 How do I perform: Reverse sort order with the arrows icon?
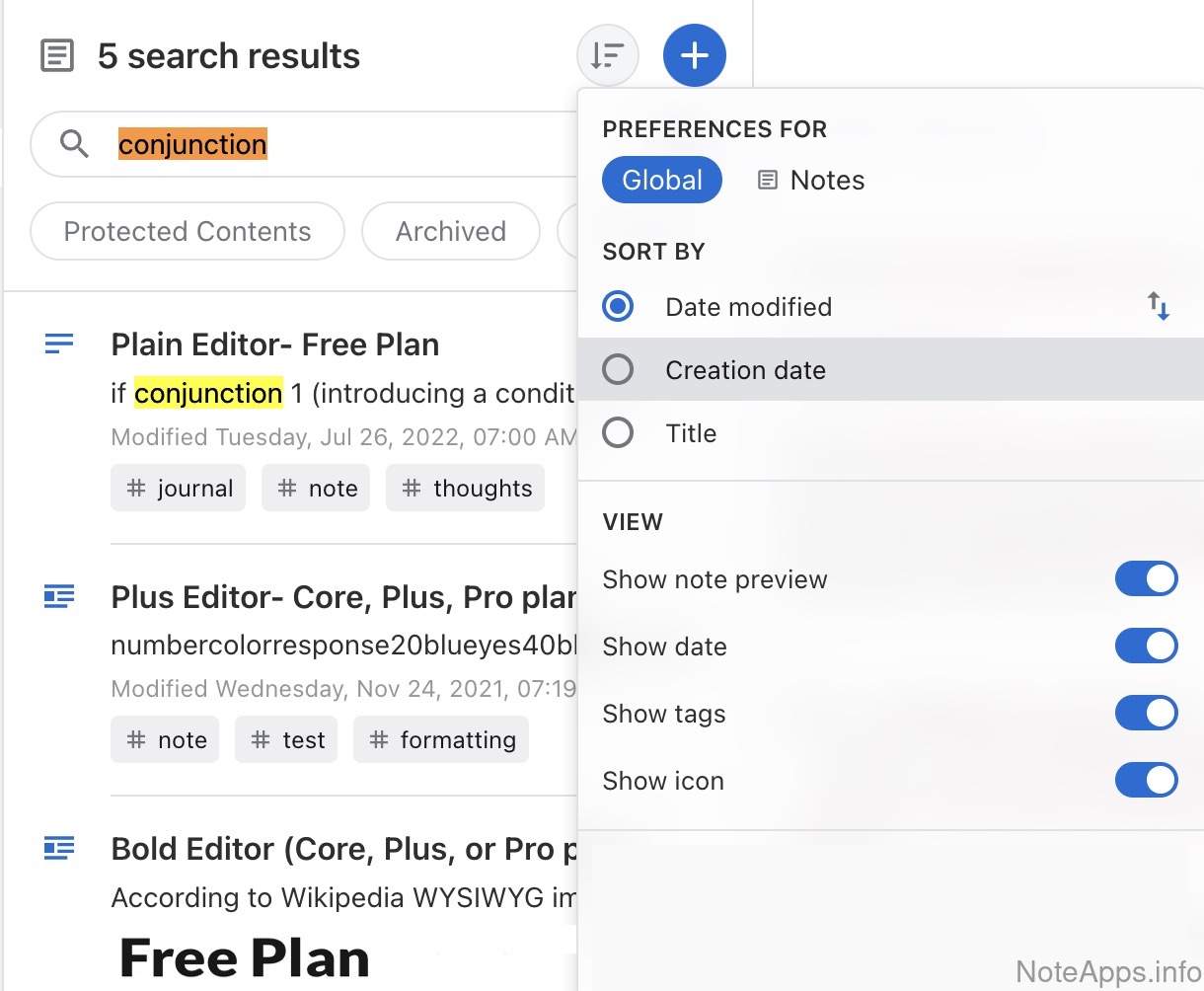1159,306
